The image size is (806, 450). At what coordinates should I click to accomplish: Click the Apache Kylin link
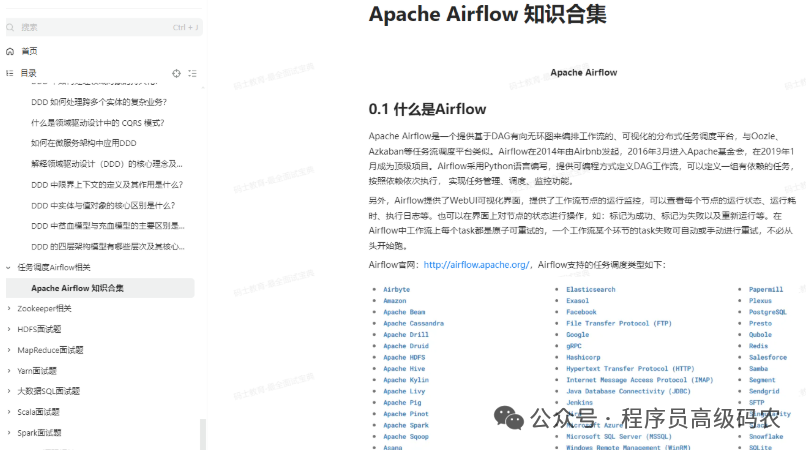(406, 380)
